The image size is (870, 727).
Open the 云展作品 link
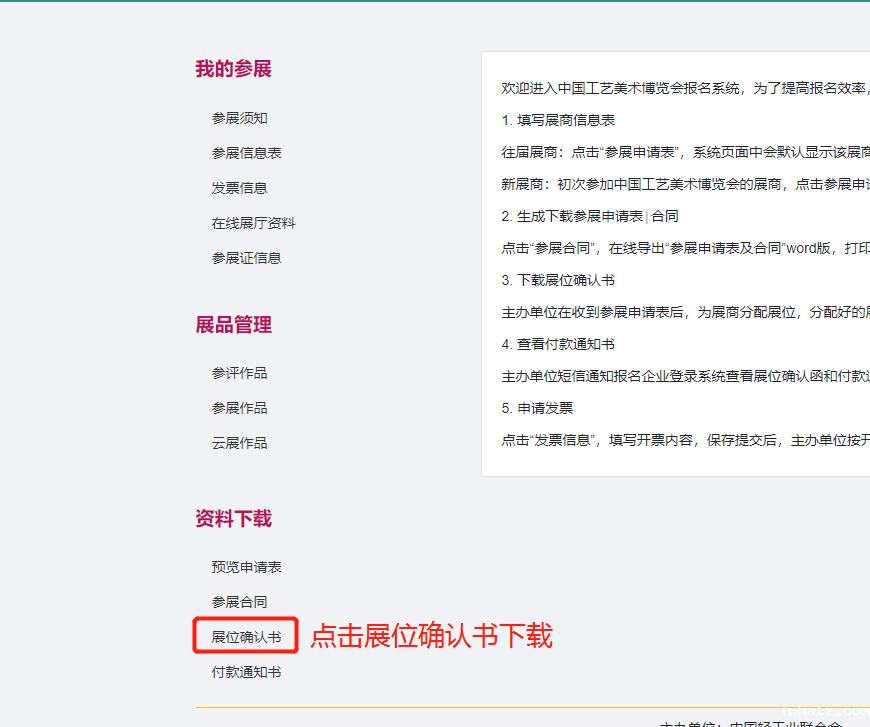pos(239,443)
